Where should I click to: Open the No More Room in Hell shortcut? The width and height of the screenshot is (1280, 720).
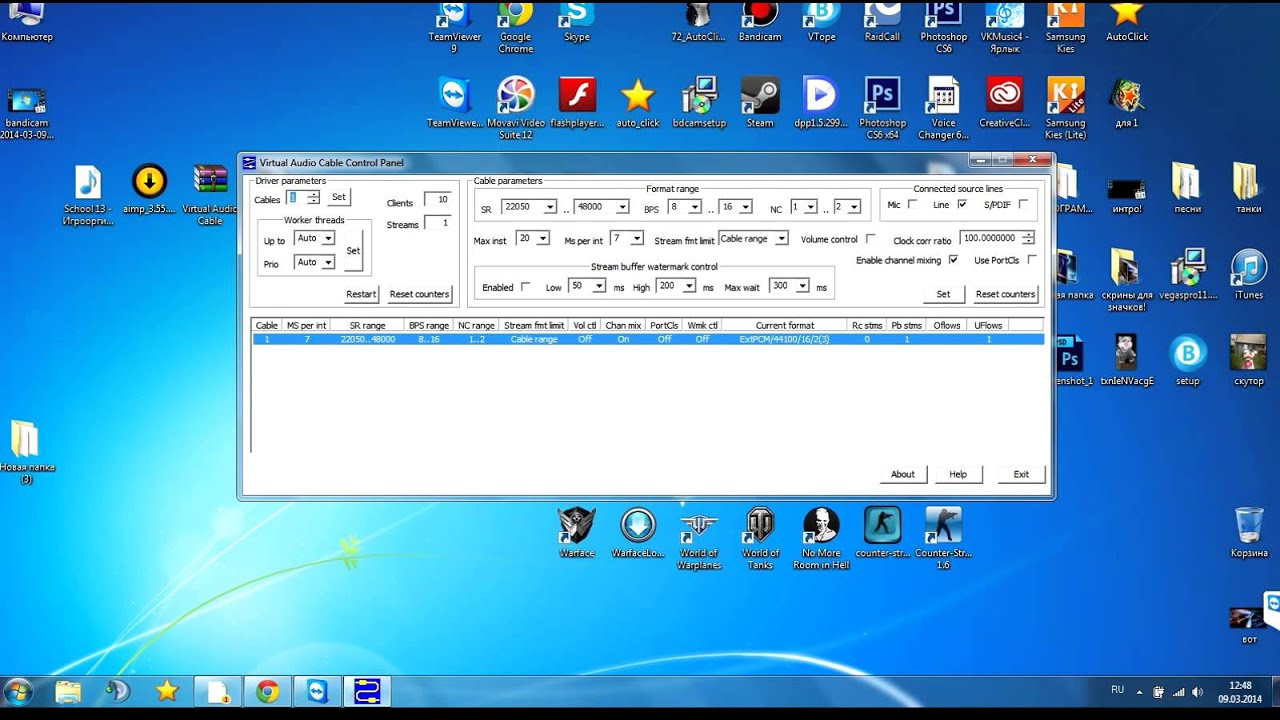pyautogui.click(x=822, y=538)
